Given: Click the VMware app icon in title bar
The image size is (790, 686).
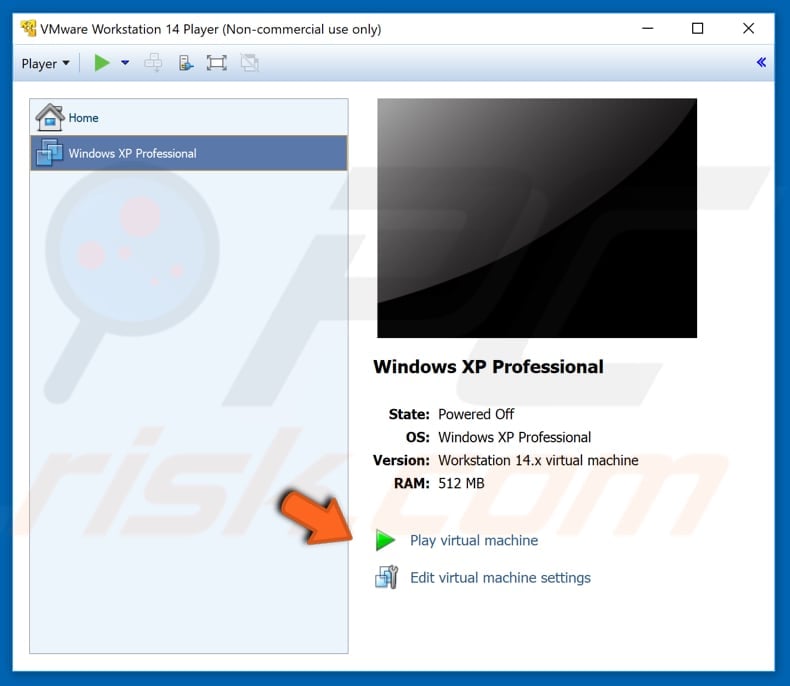Looking at the screenshot, I should [x=29, y=29].
